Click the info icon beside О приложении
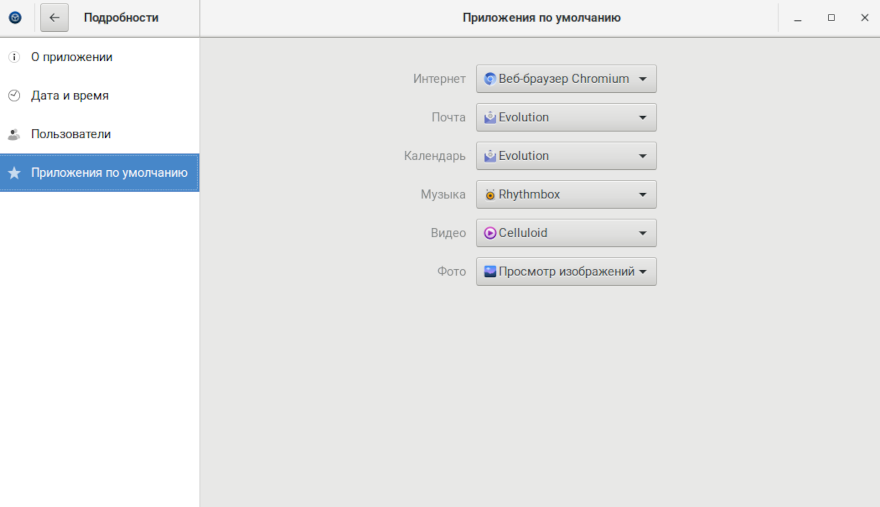880x507 pixels. point(14,57)
